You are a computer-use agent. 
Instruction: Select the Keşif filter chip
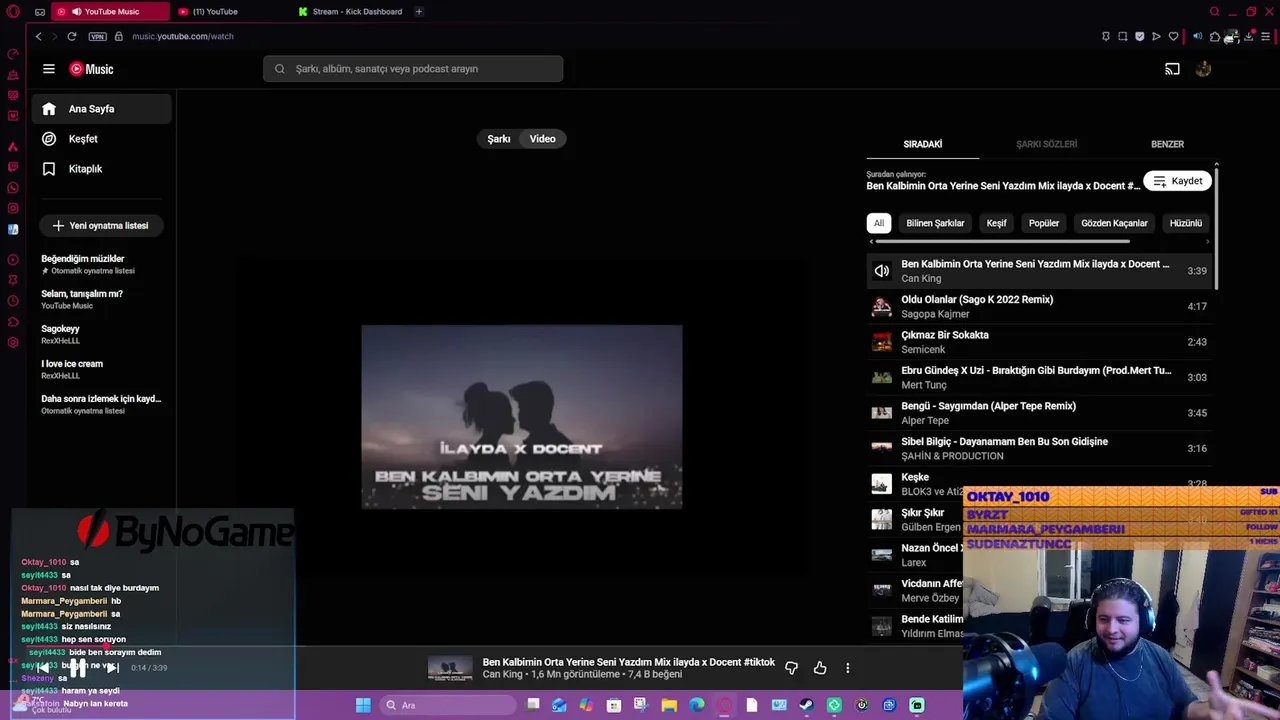[x=996, y=223]
